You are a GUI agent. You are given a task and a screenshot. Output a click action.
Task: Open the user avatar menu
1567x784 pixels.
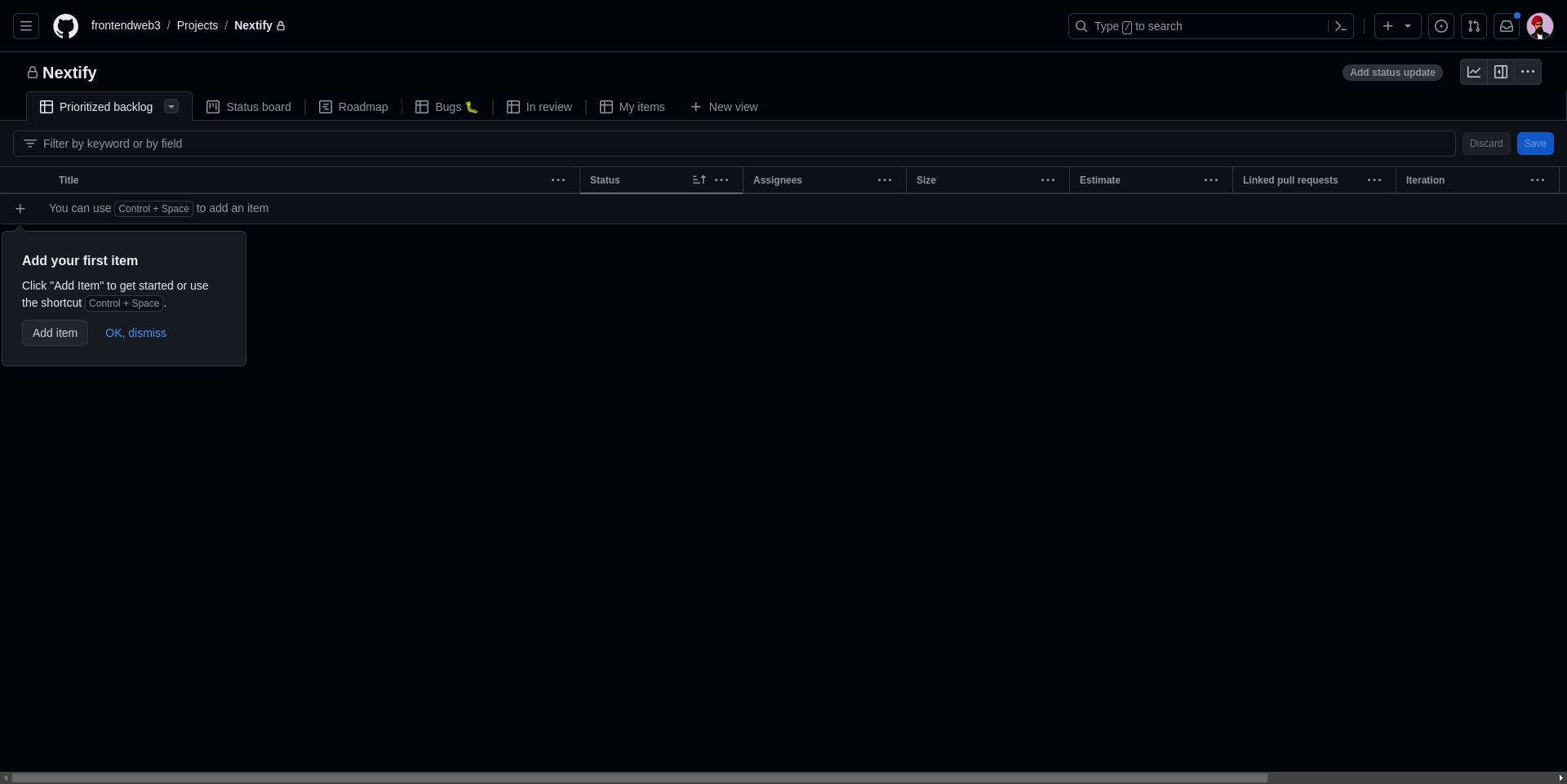coord(1539,26)
